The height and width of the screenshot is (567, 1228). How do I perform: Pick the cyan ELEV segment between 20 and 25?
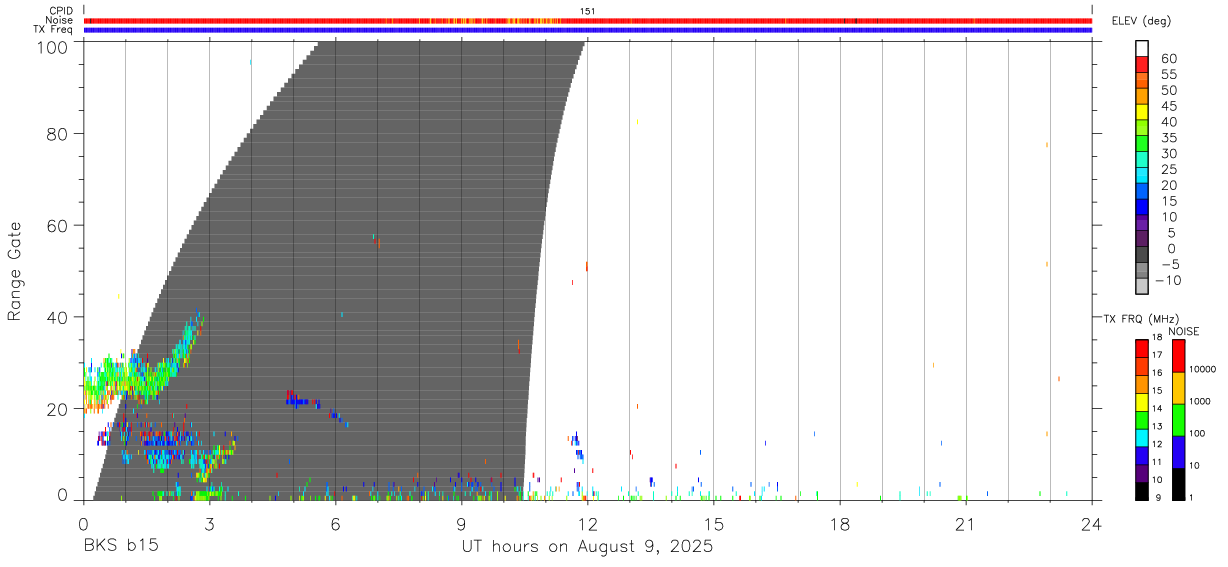click(1142, 176)
